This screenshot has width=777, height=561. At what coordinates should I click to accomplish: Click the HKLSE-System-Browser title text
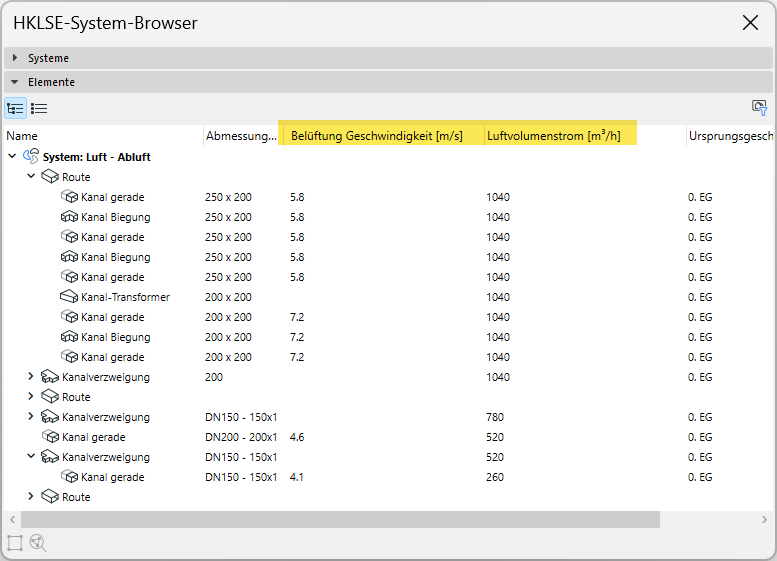tap(105, 23)
